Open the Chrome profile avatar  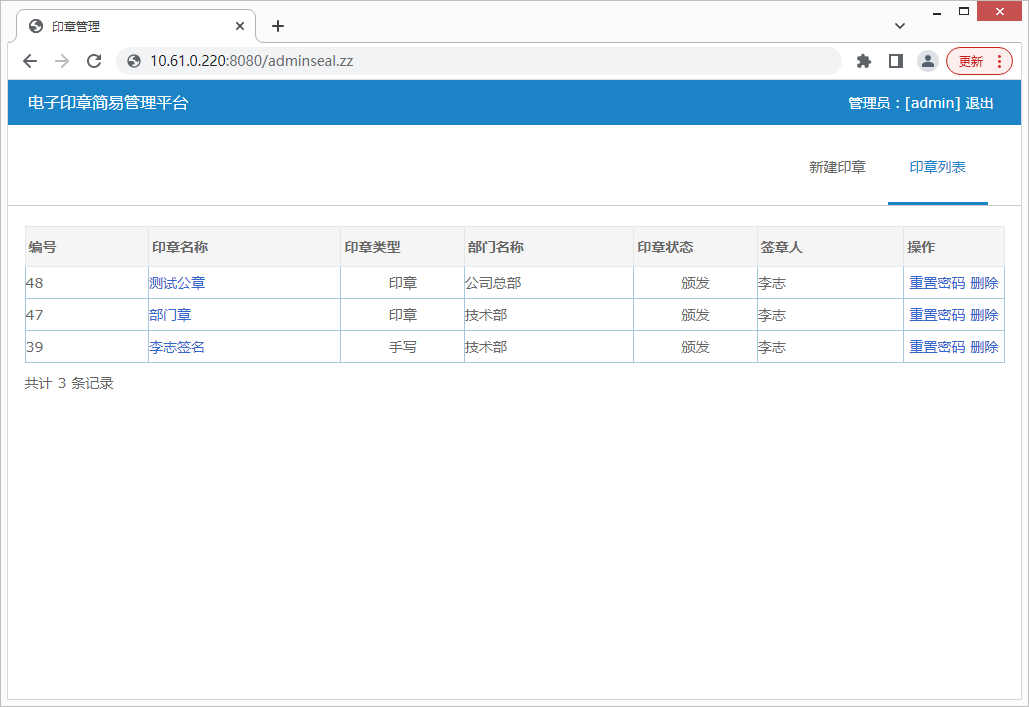coord(928,61)
